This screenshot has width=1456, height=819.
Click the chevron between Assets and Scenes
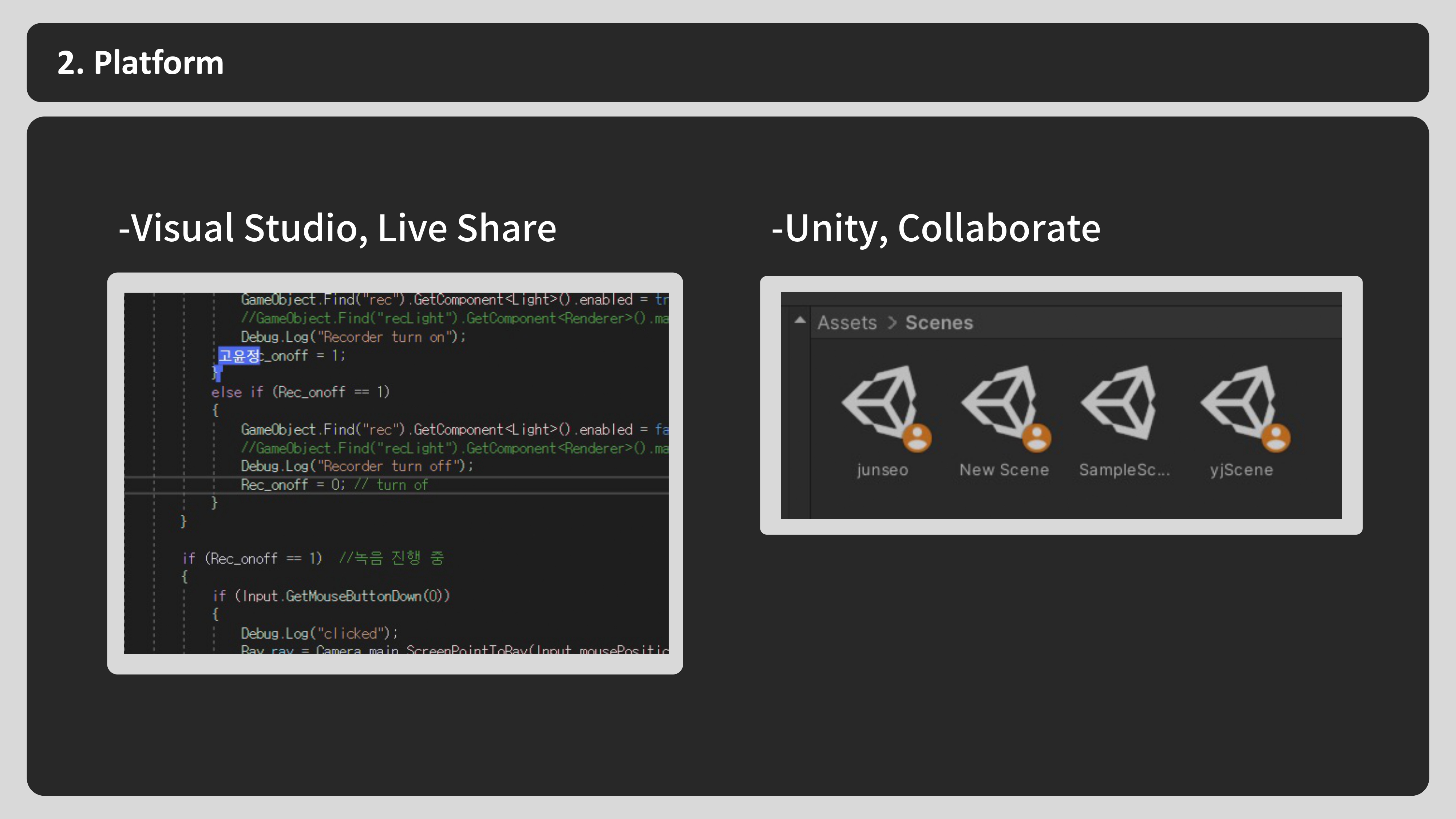892,323
